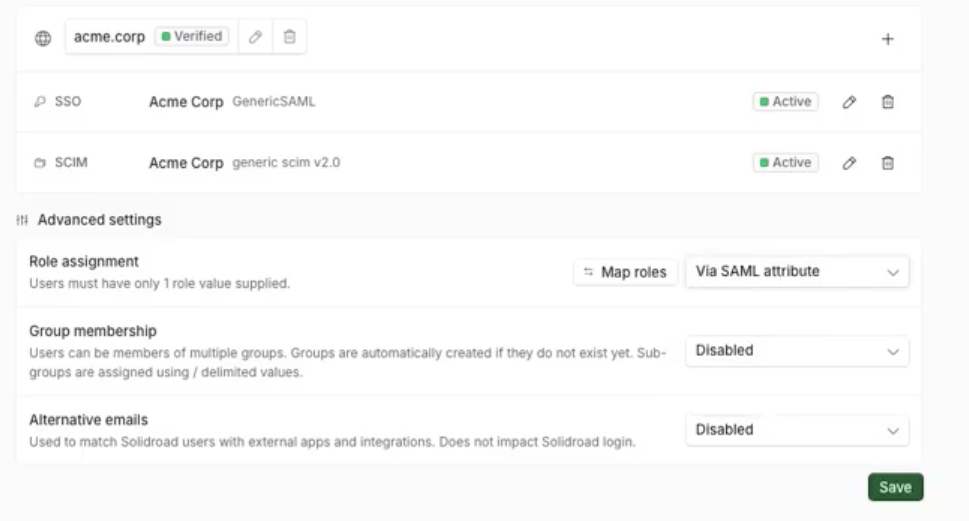Viewport: 969px width, 521px height.
Task: Edit the SSO GenericSAML connection
Action: [x=849, y=102]
